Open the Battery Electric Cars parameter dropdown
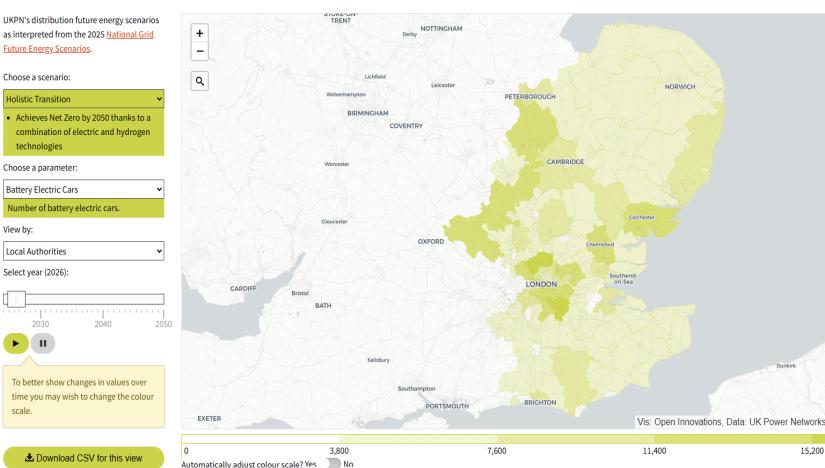The height and width of the screenshot is (468, 825). pyautogui.click(x=84, y=190)
